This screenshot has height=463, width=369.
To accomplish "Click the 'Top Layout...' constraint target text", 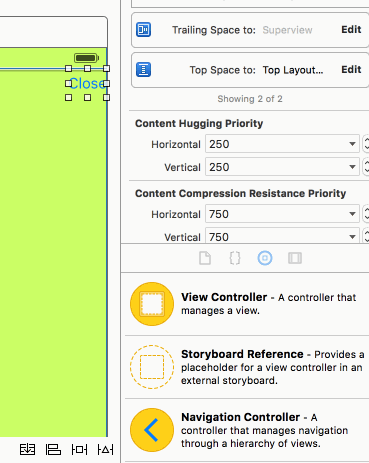I will 293,70.
